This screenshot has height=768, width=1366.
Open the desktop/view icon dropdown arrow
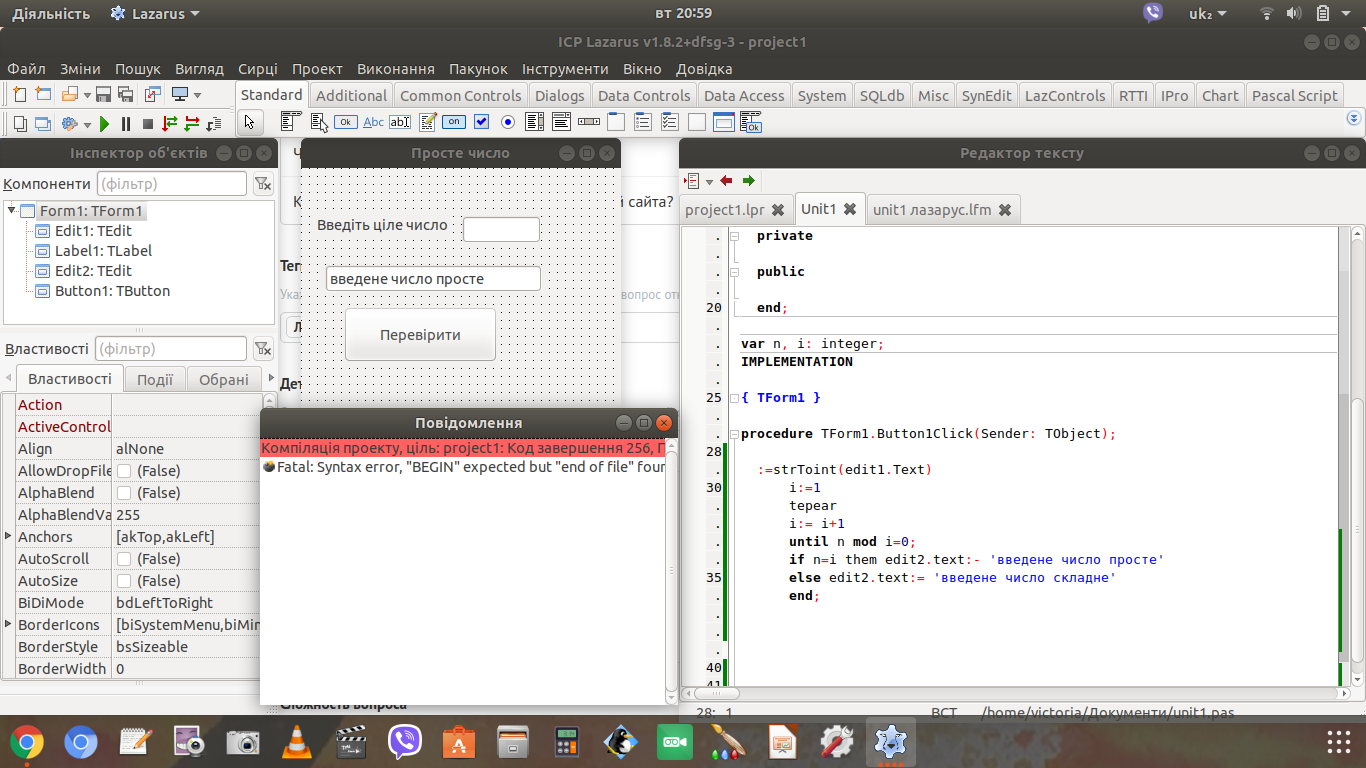(x=197, y=95)
